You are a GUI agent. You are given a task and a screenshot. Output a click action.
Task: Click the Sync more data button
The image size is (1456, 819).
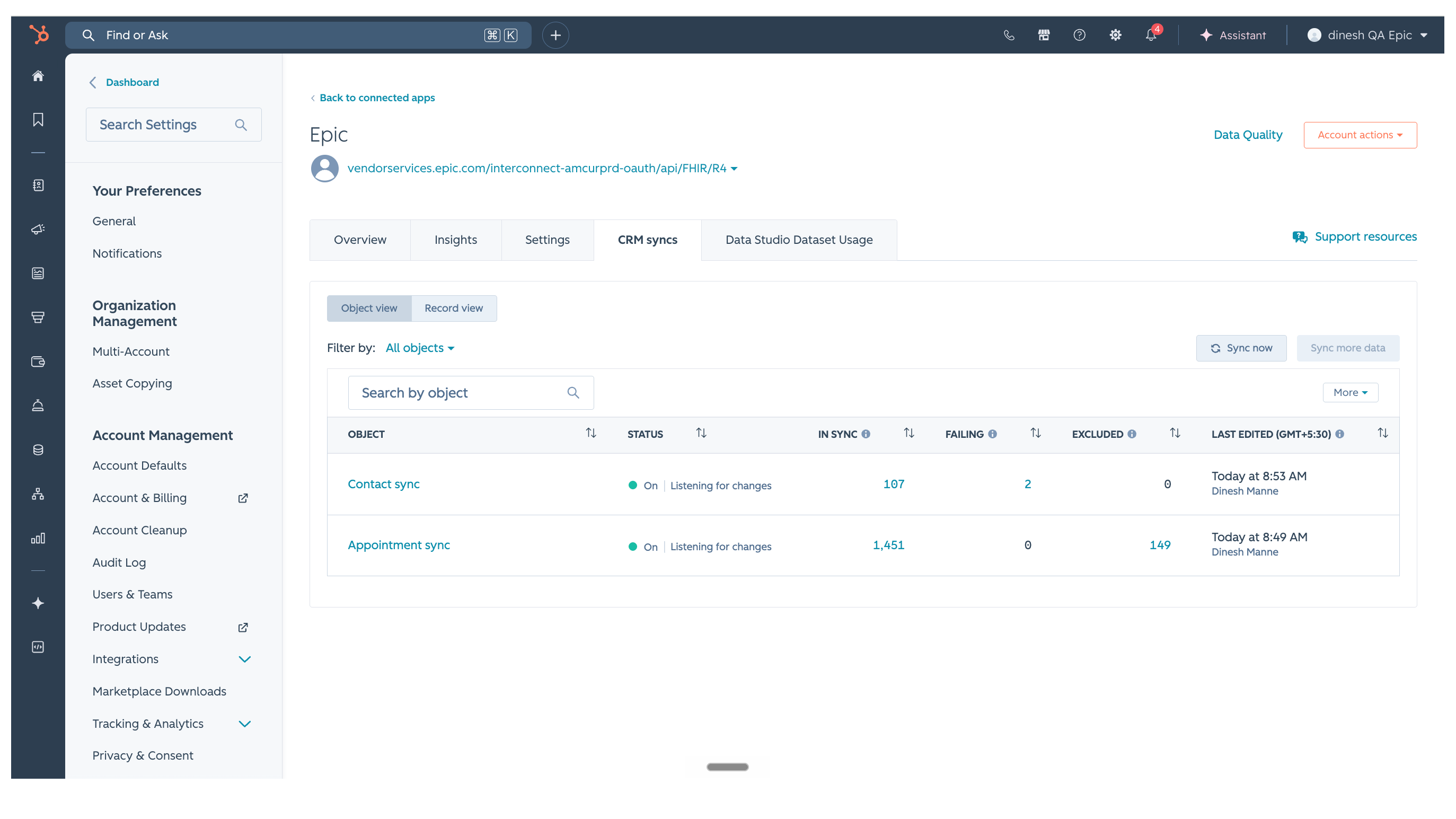click(x=1347, y=348)
